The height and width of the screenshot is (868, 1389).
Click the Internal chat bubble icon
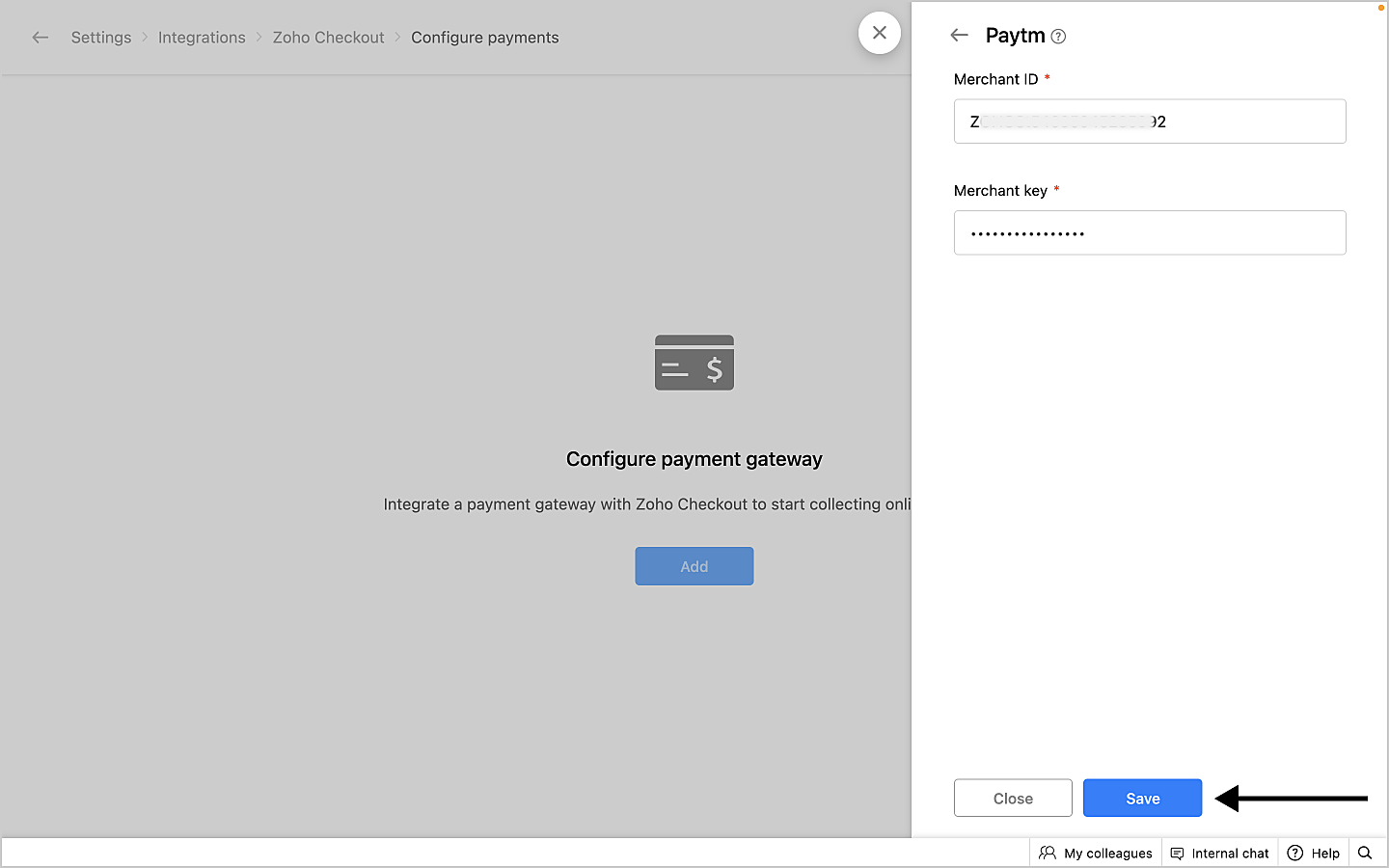point(1177,854)
